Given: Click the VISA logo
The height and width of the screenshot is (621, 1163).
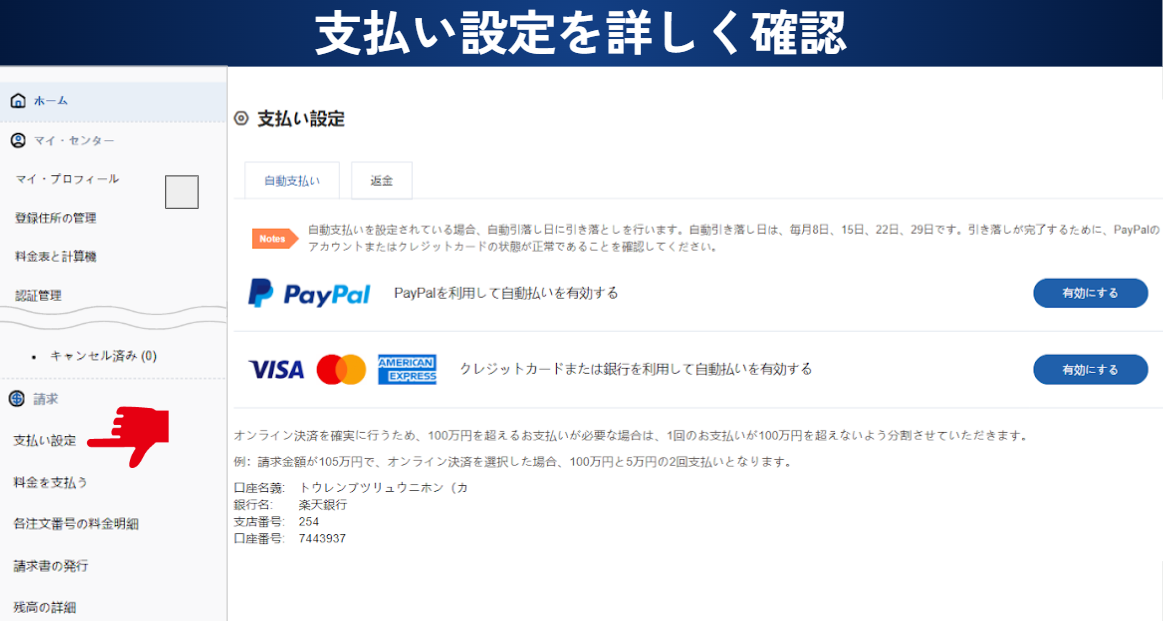Looking at the screenshot, I should 276,369.
